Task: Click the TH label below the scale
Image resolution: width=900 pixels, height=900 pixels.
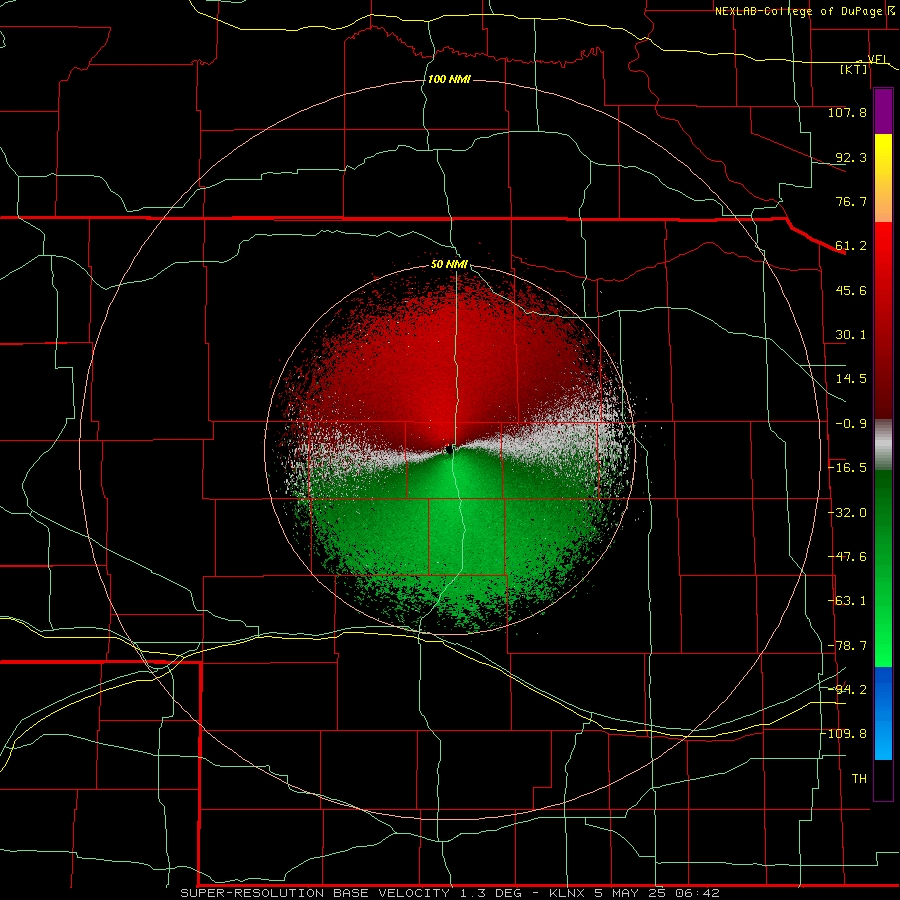Action: click(859, 779)
